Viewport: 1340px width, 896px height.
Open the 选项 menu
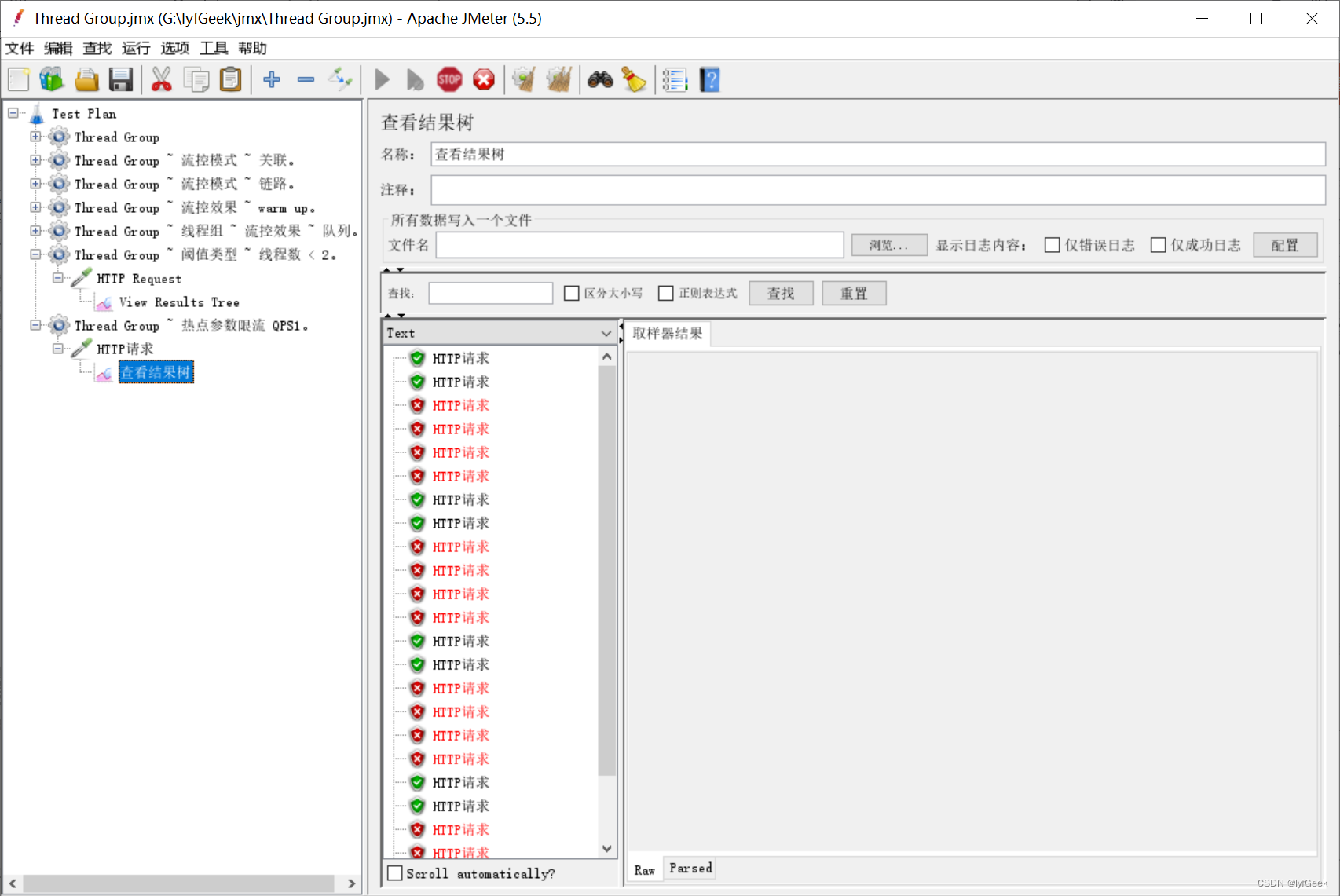coord(175,48)
